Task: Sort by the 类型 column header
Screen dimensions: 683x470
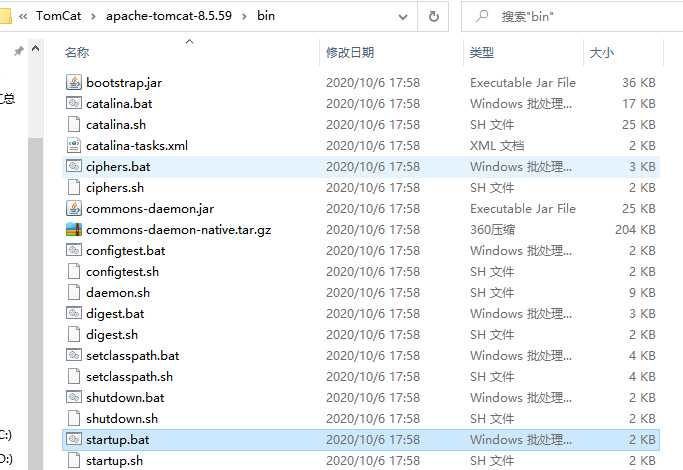Action: [x=482, y=53]
